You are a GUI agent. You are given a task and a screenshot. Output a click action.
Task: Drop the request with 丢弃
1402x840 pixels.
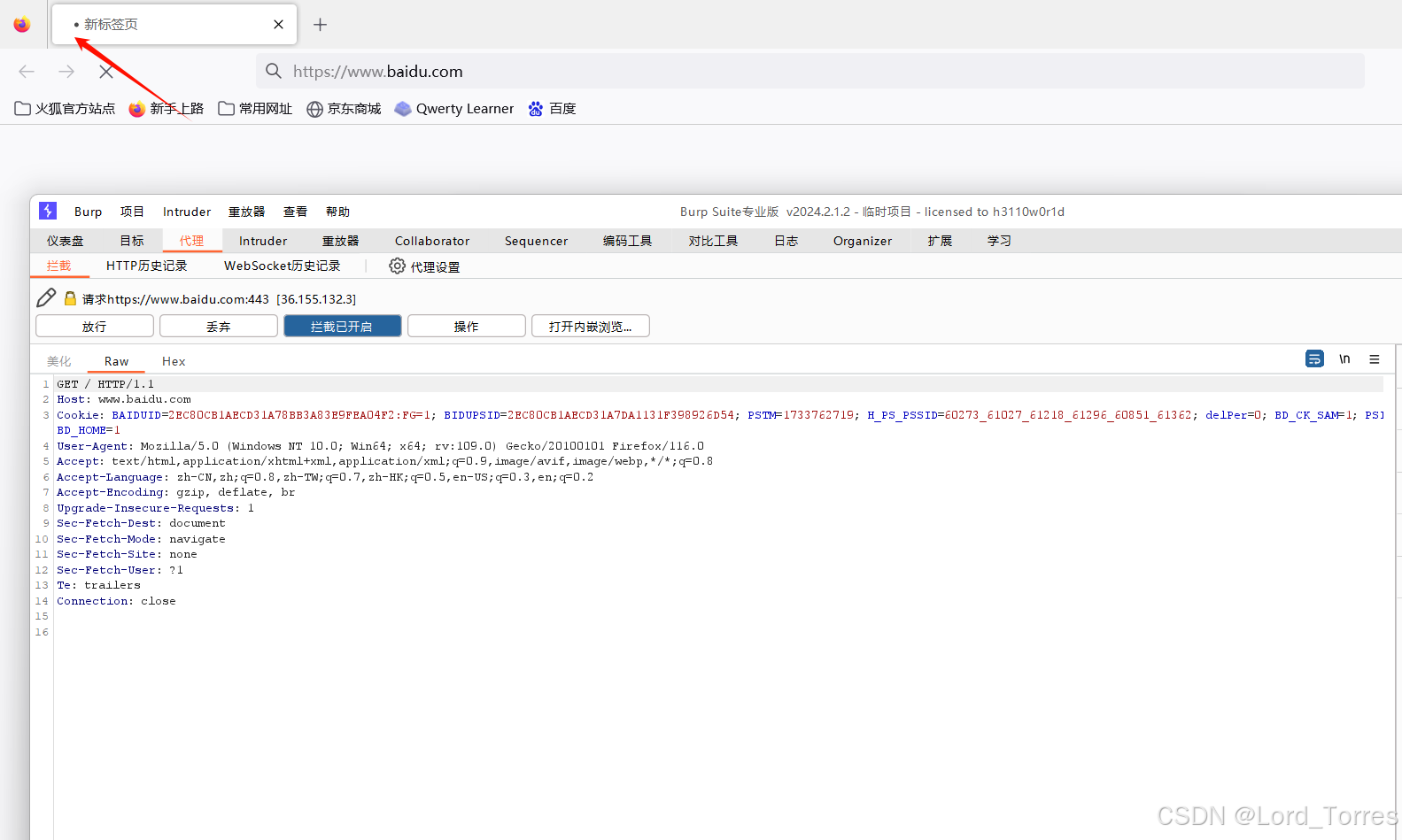pyautogui.click(x=219, y=327)
